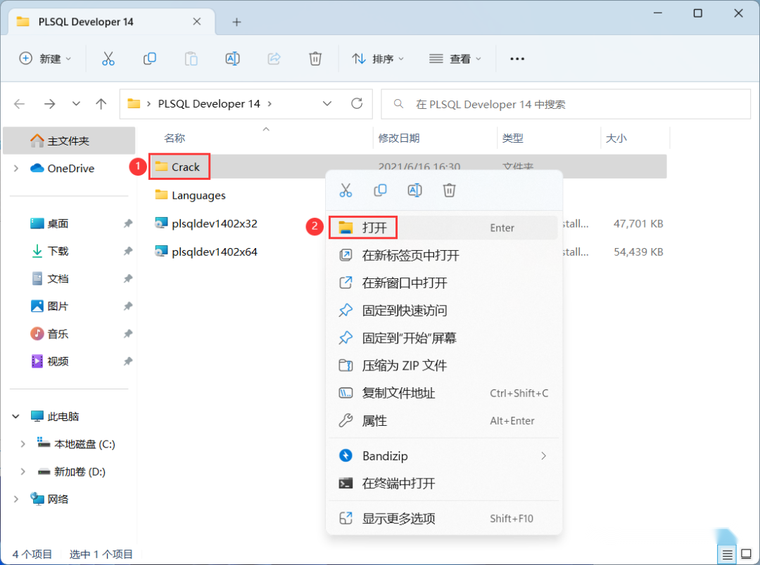Click Rename icon in context menu
The image size is (760, 565).
coord(414,190)
